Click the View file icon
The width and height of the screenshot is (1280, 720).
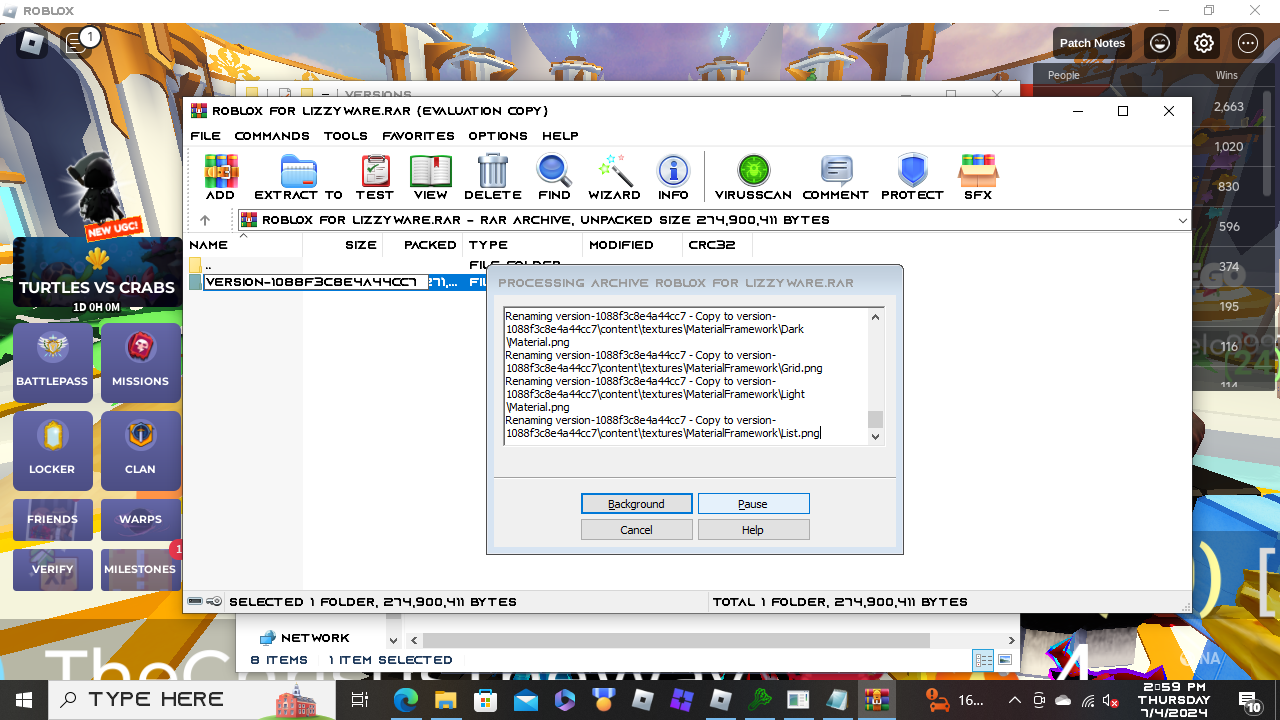[x=431, y=177]
